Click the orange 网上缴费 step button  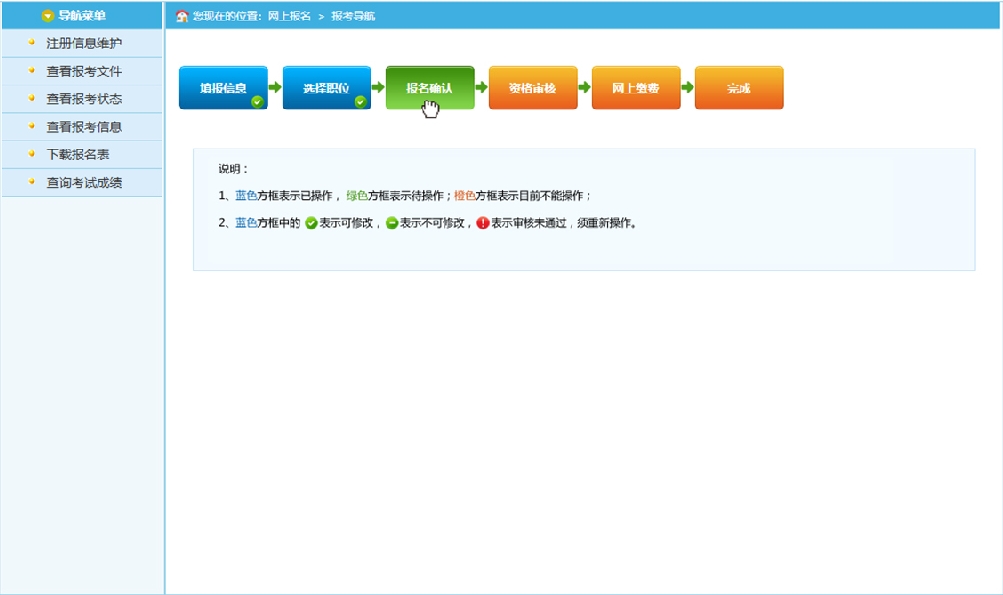click(635, 87)
